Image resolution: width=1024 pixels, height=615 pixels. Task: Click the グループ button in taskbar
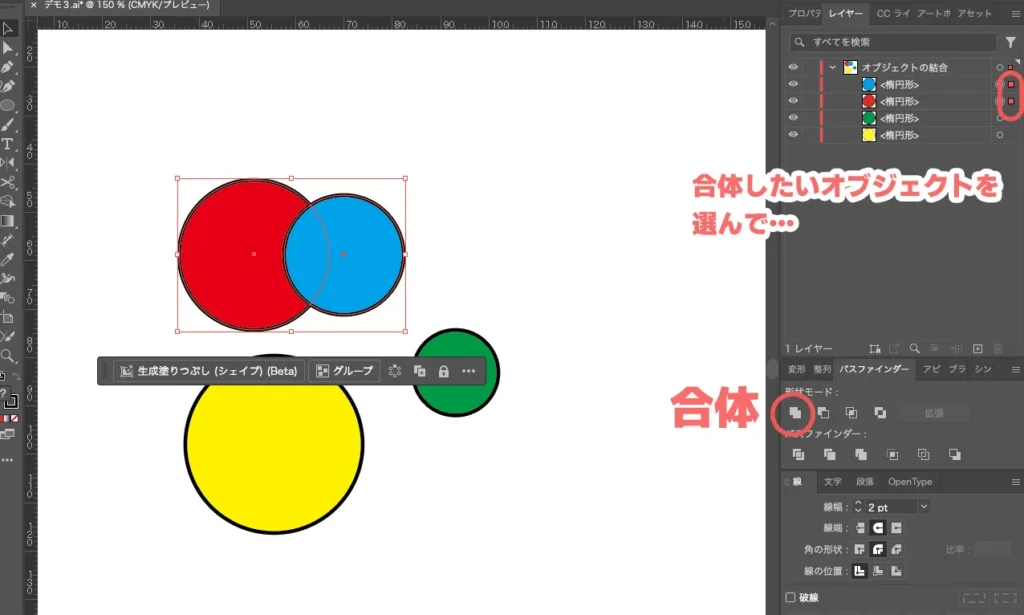tap(344, 371)
